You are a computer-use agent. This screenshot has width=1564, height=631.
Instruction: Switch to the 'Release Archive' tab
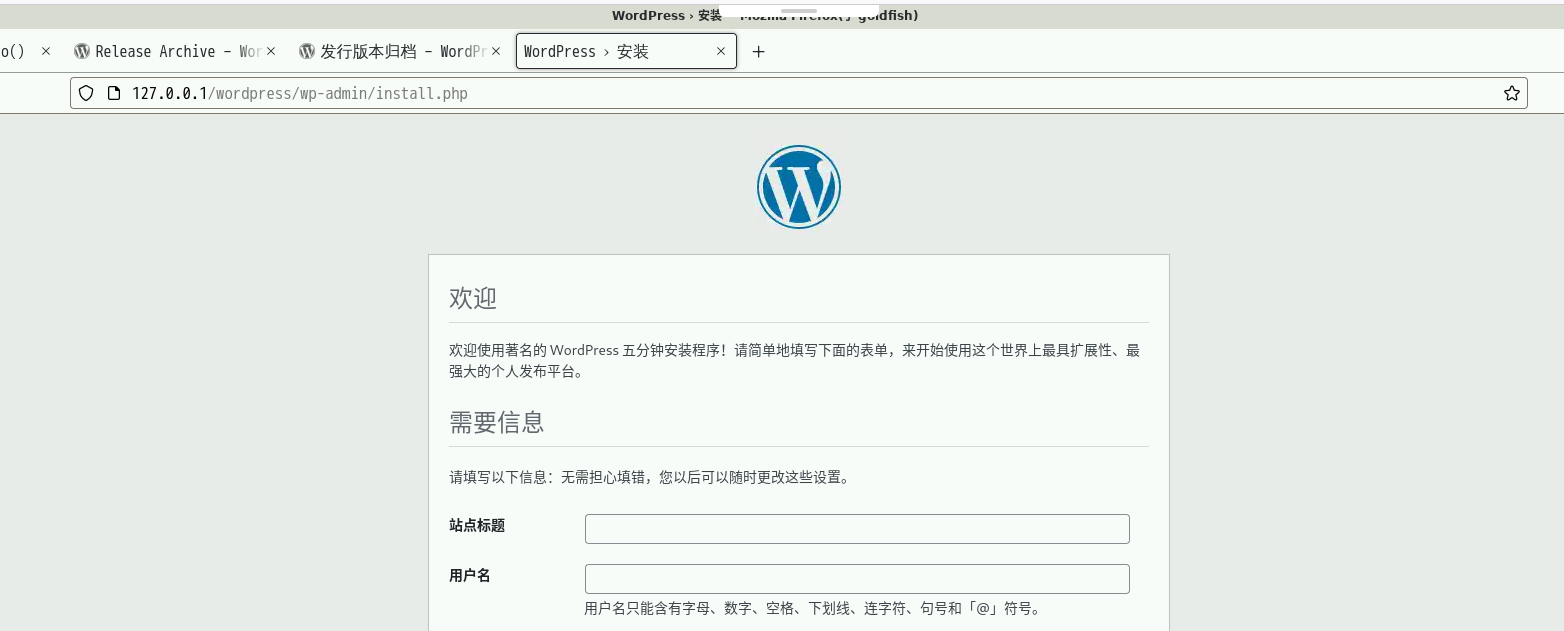[175, 51]
